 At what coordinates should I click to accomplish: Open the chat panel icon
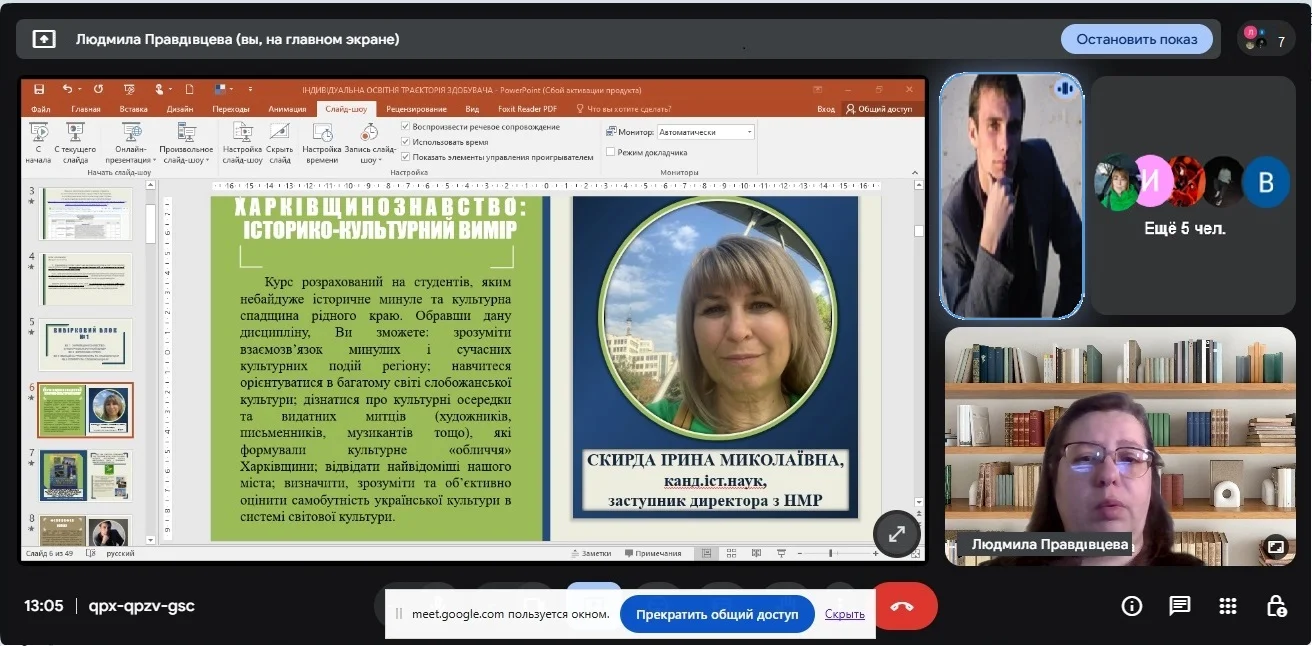1180,606
